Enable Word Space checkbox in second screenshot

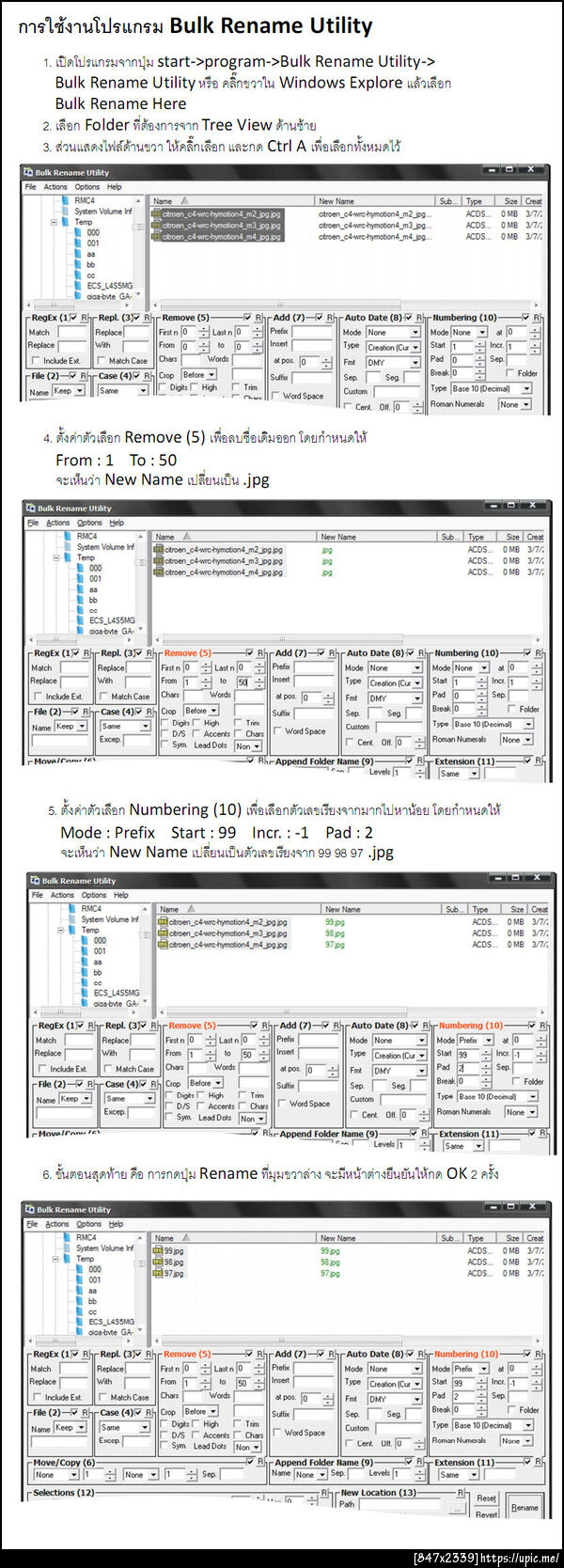pyautogui.click(x=279, y=731)
